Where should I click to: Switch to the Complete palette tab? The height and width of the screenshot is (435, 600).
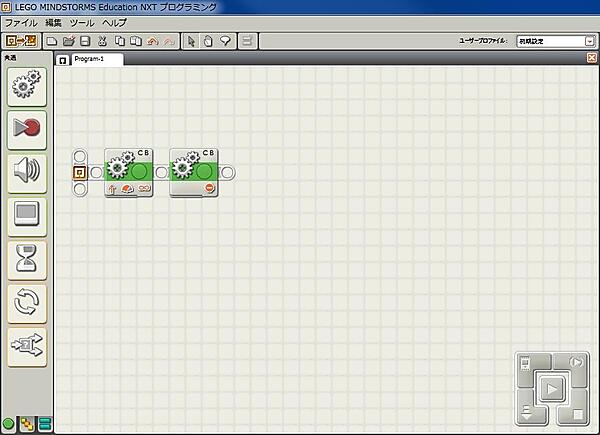tap(27, 425)
